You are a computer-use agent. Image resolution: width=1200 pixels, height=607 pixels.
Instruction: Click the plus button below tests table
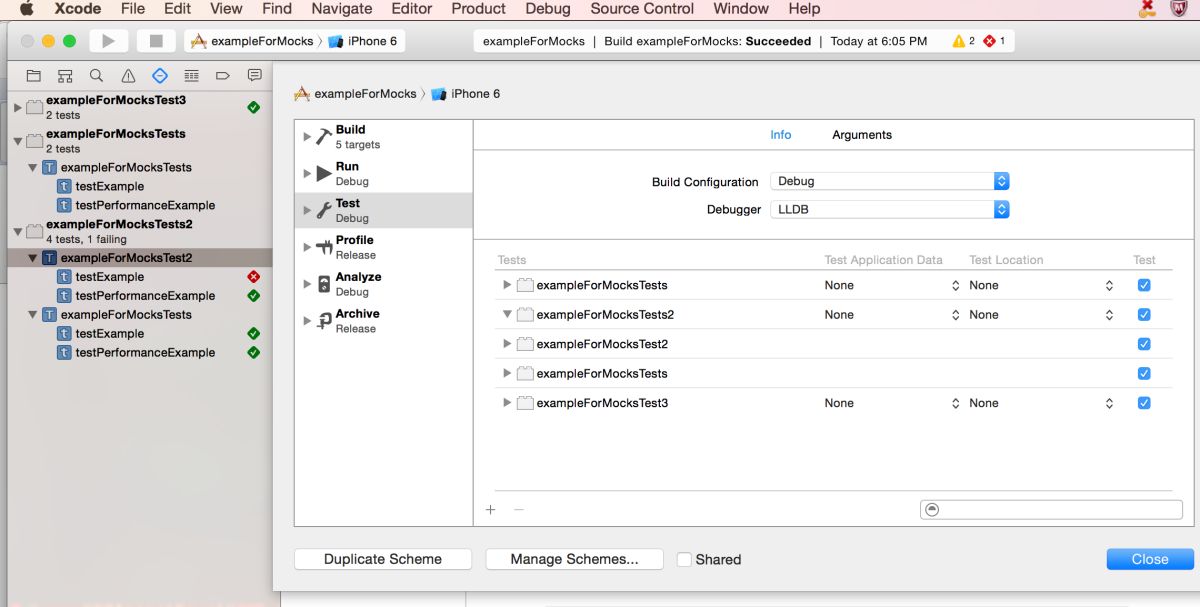[490, 509]
